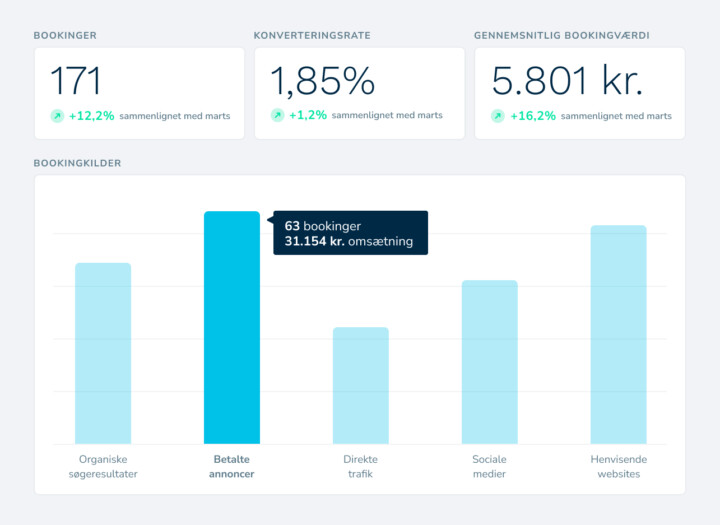Click 'sammenlignet med marts' under 5.801 kr.
The image size is (720, 525).
point(616,116)
